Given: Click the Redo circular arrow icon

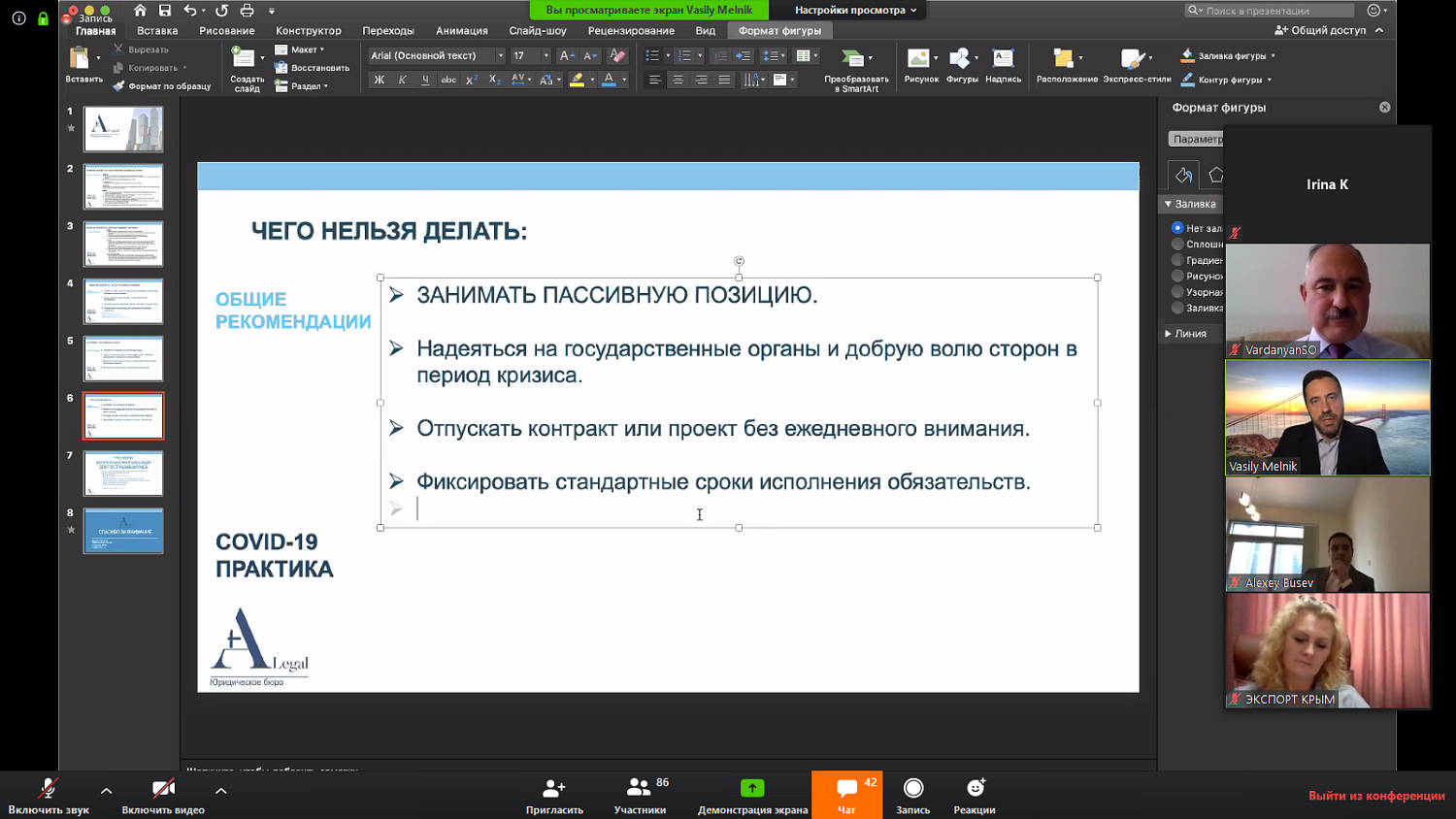Looking at the screenshot, I should pos(222,11).
